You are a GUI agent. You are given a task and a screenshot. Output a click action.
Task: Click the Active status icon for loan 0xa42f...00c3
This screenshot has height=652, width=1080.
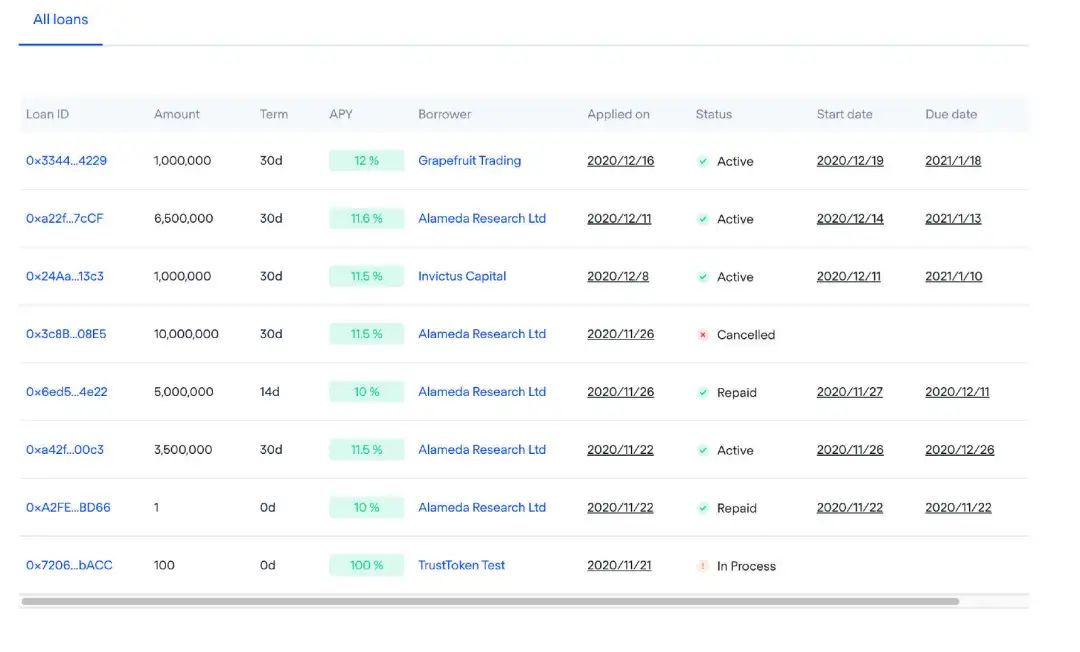[x=703, y=450]
